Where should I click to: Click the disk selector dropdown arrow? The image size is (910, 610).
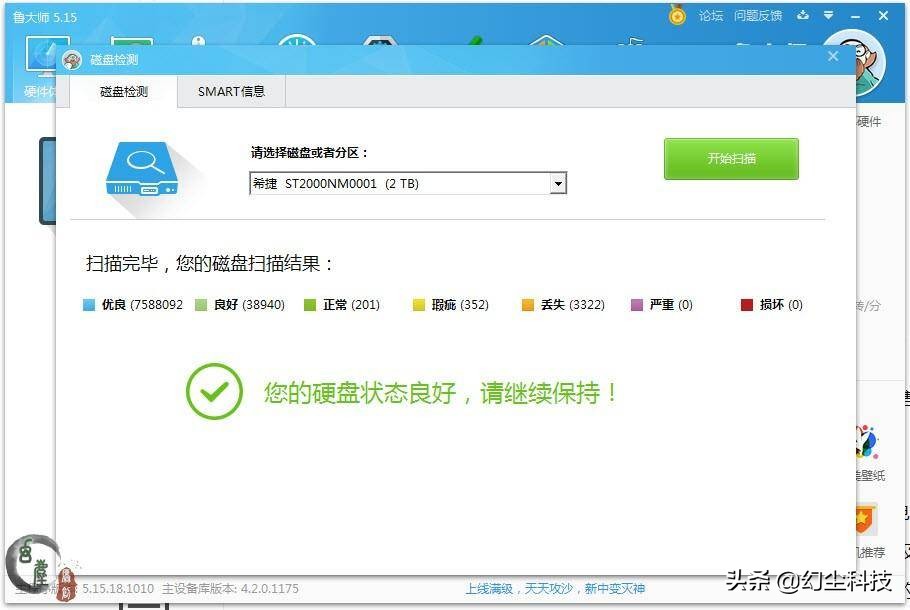coord(558,183)
